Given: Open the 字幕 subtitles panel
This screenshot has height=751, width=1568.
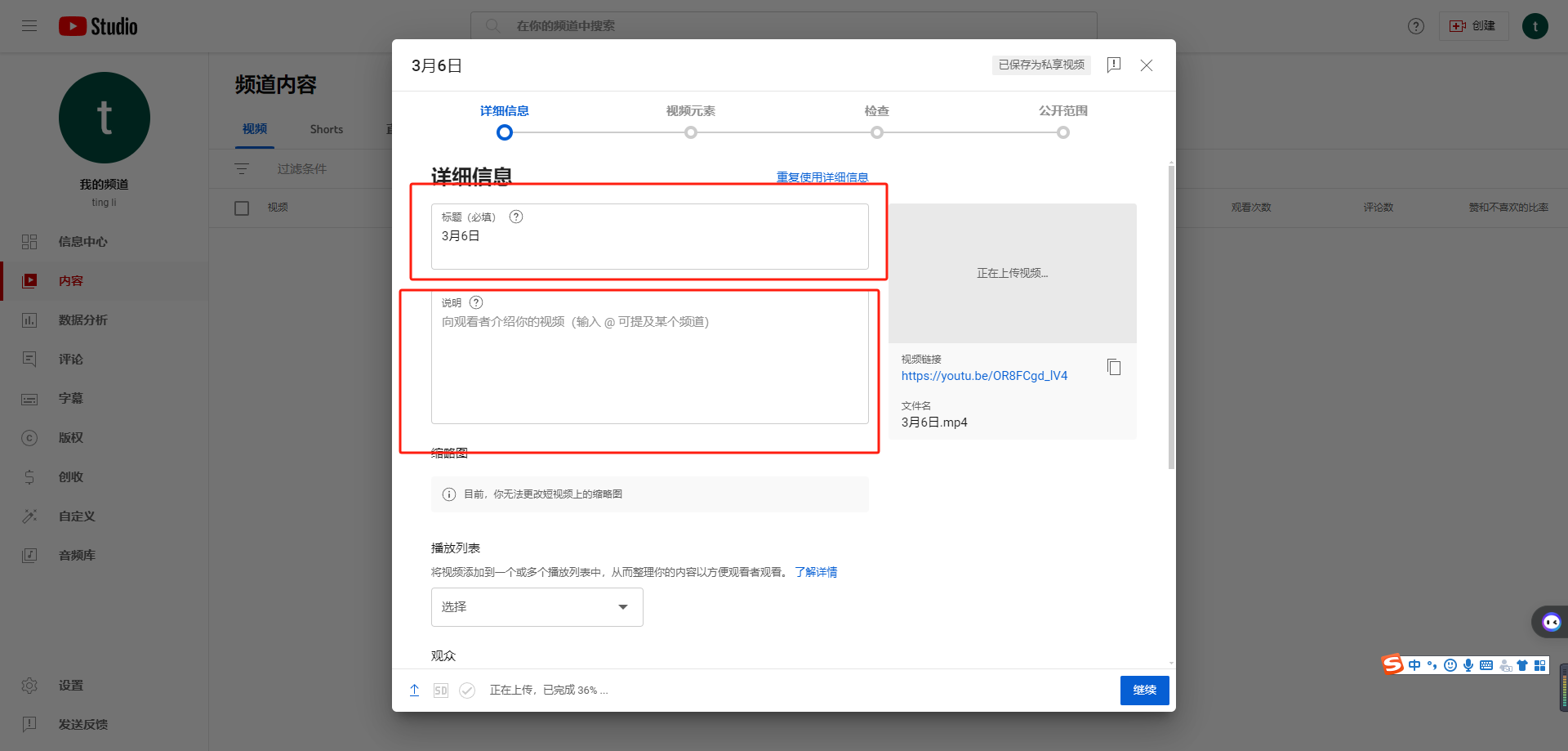Looking at the screenshot, I should pos(70,398).
